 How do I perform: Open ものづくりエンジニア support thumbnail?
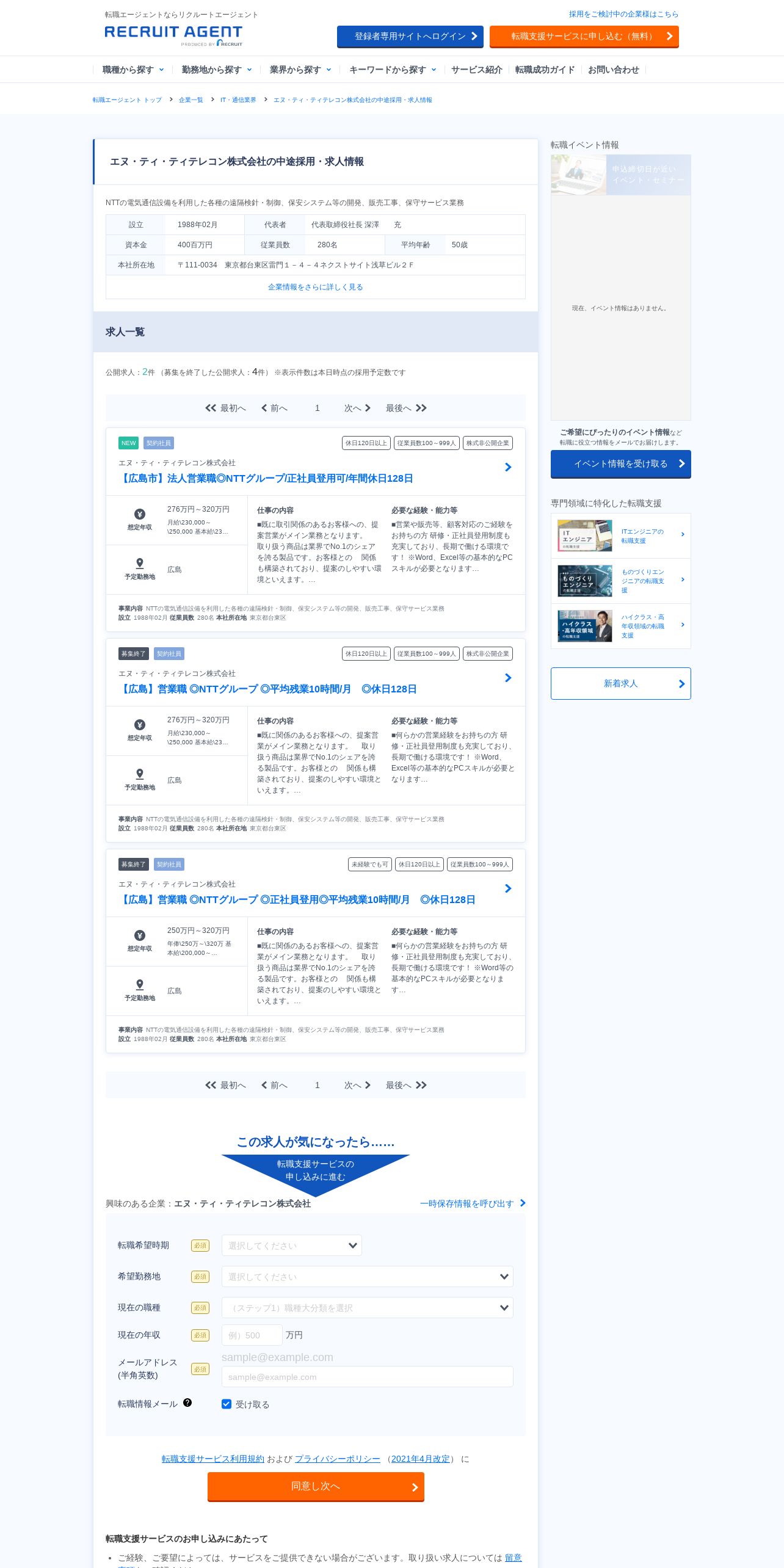pyautogui.click(x=585, y=581)
